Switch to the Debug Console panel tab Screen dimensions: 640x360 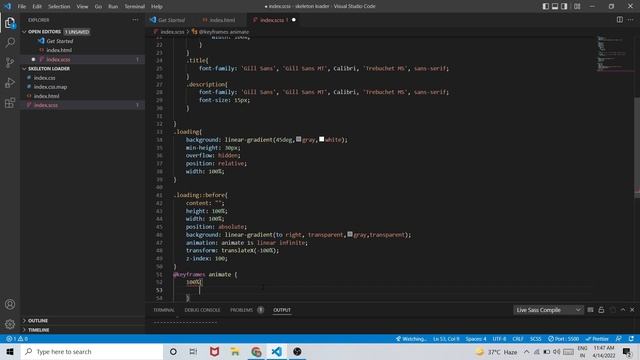pyautogui.click(x=202, y=310)
